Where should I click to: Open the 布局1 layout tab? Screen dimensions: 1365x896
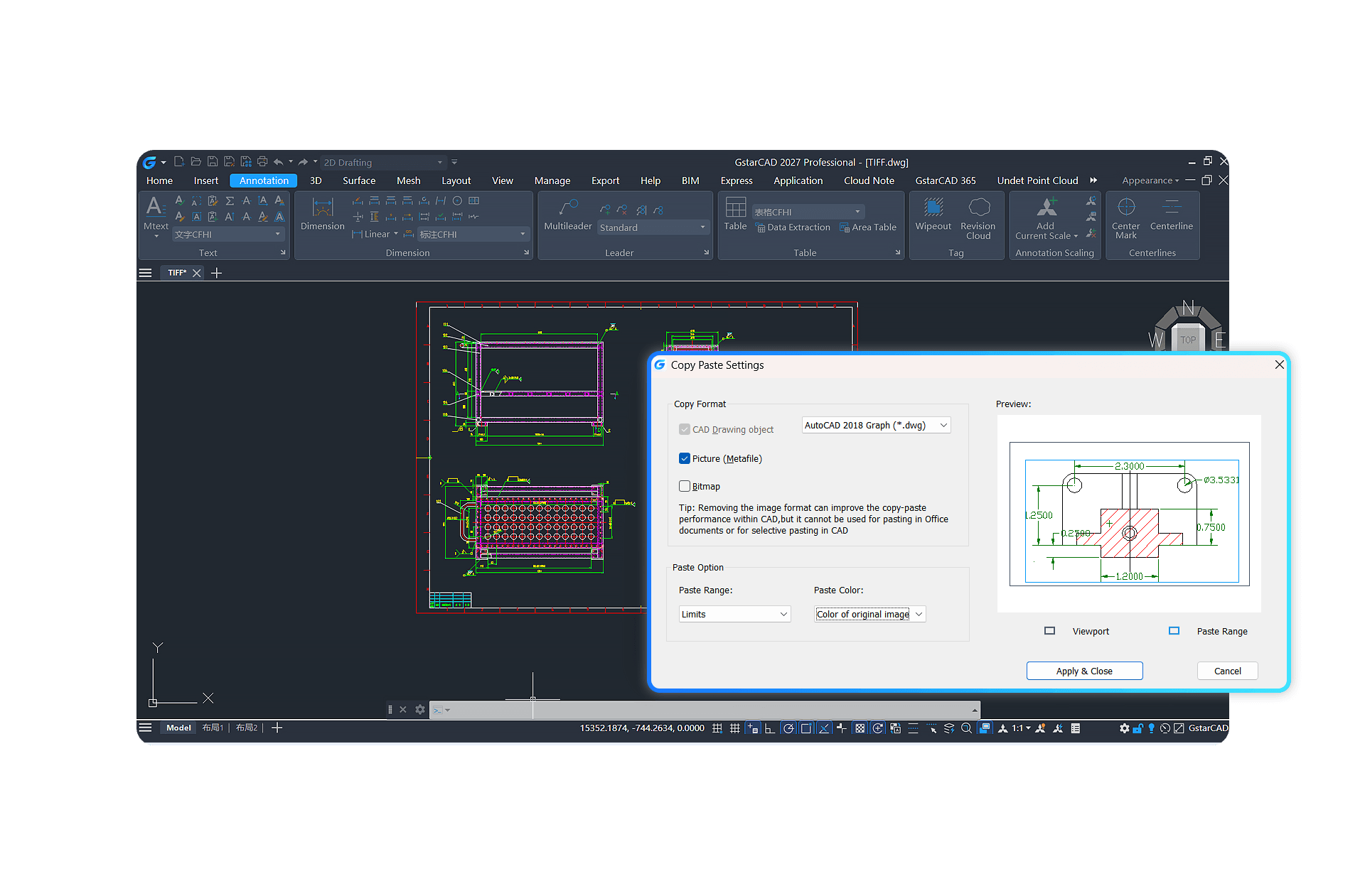[213, 728]
